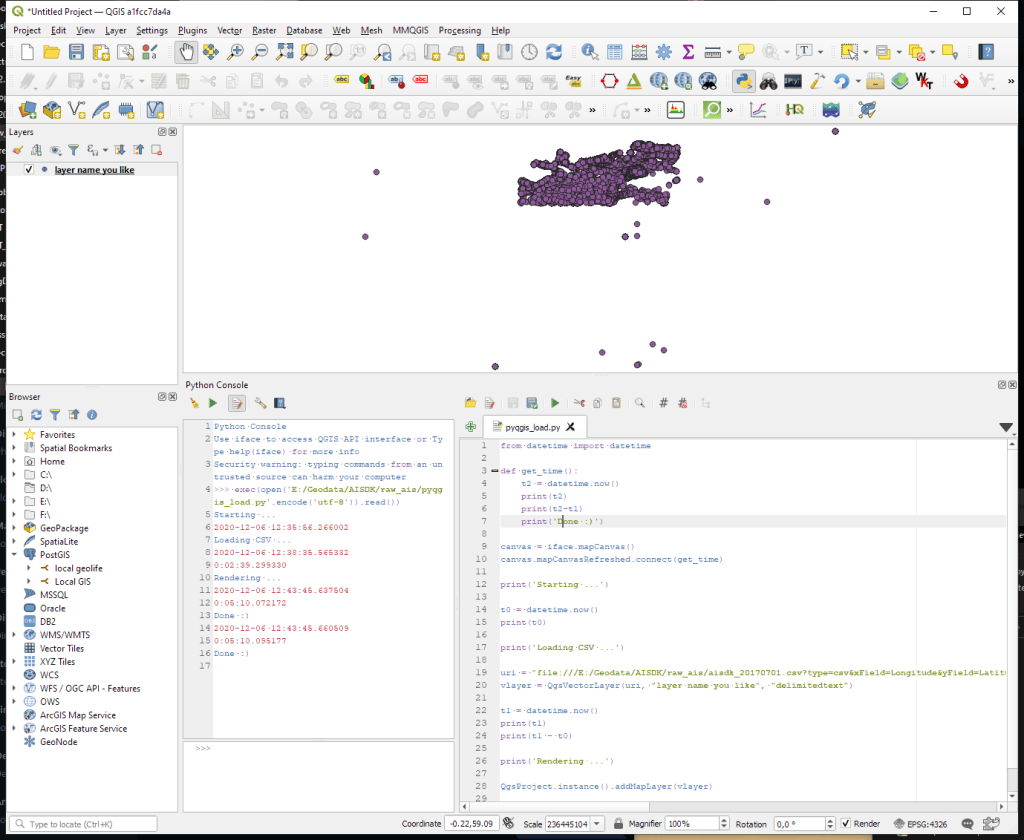This screenshot has height=840, width=1024.
Task: Click the Refresh map icon
Action: (x=554, y=52)
